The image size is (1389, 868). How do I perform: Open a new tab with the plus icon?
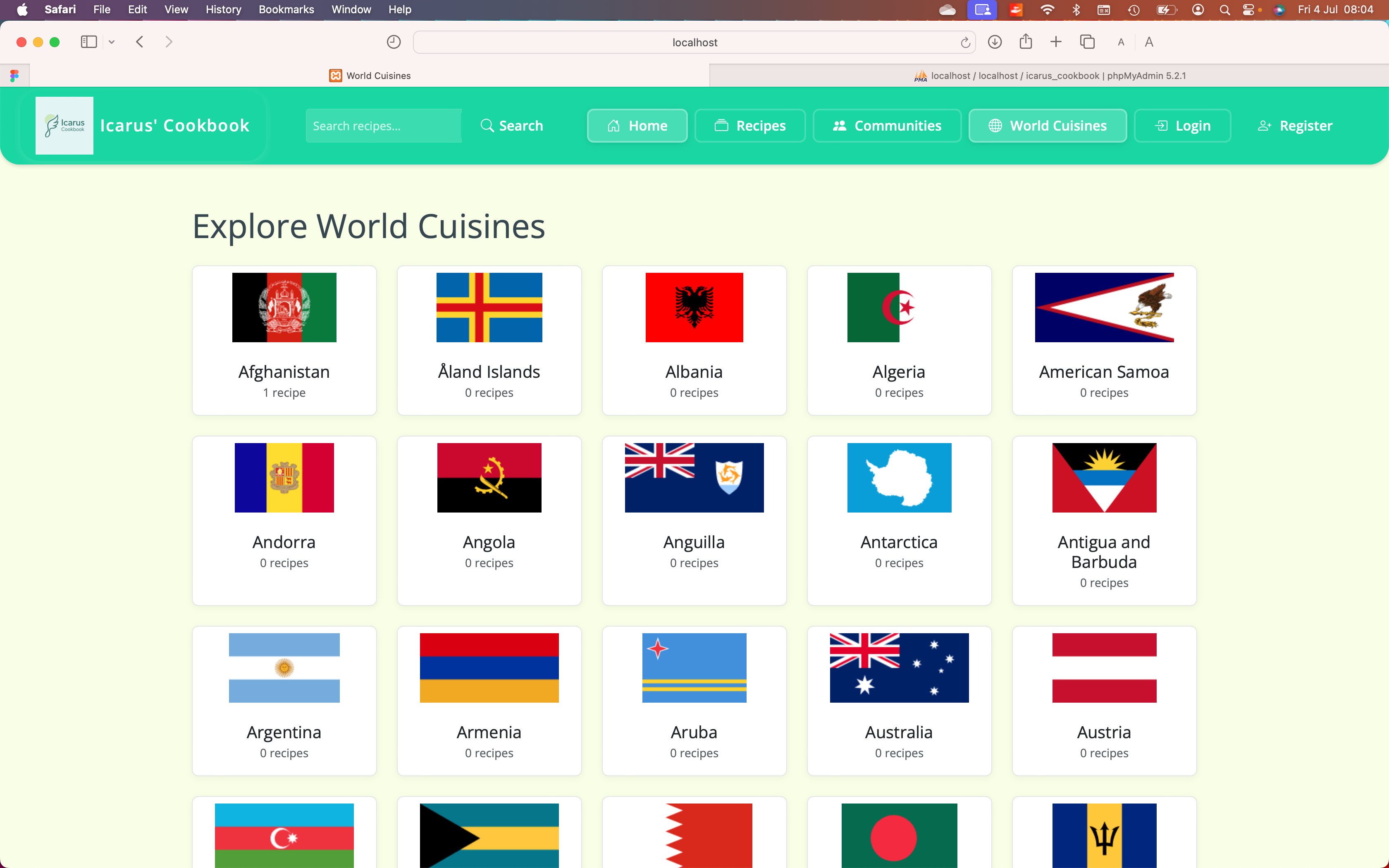coord(1056,41)
